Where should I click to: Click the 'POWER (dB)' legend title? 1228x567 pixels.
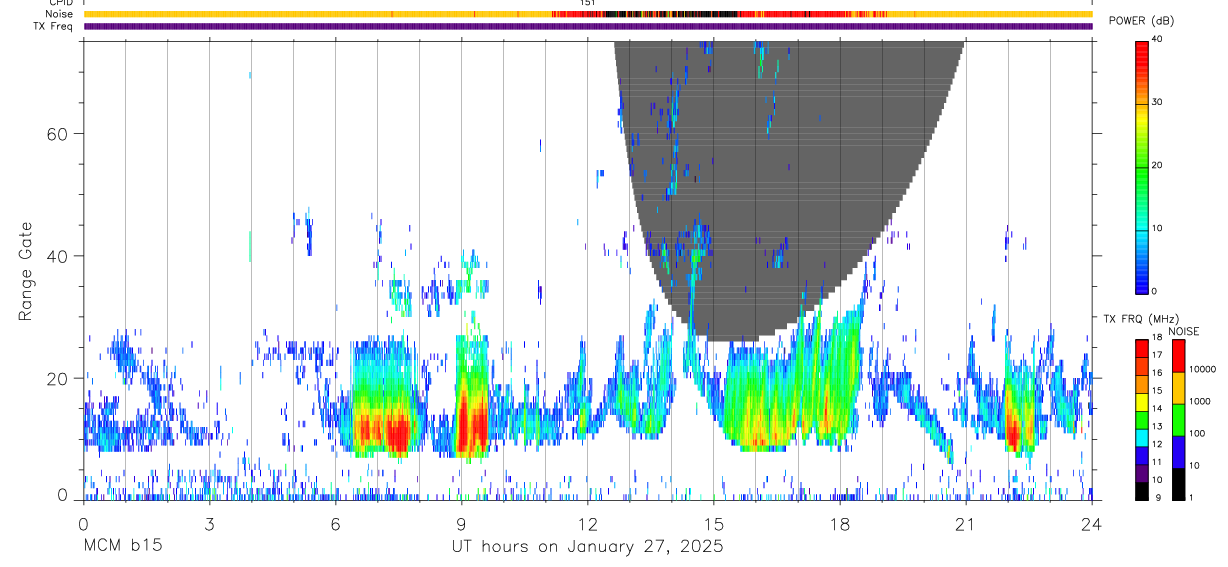click(1140, 21)
